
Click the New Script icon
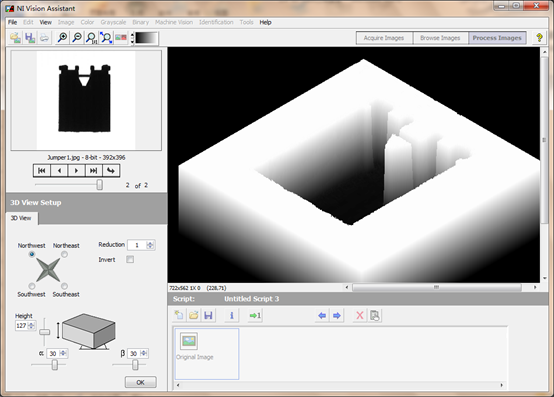coord(179,315)
